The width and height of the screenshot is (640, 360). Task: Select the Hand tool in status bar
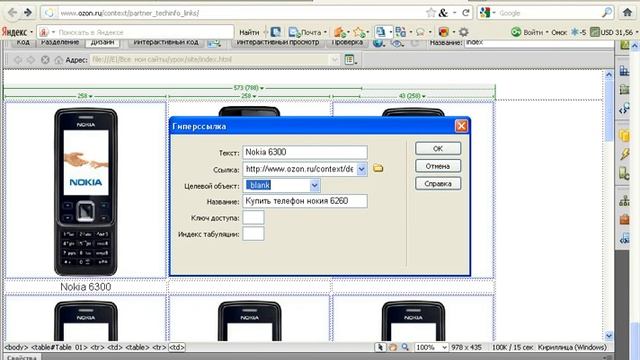pyautogui.click(x=393, y=347)
